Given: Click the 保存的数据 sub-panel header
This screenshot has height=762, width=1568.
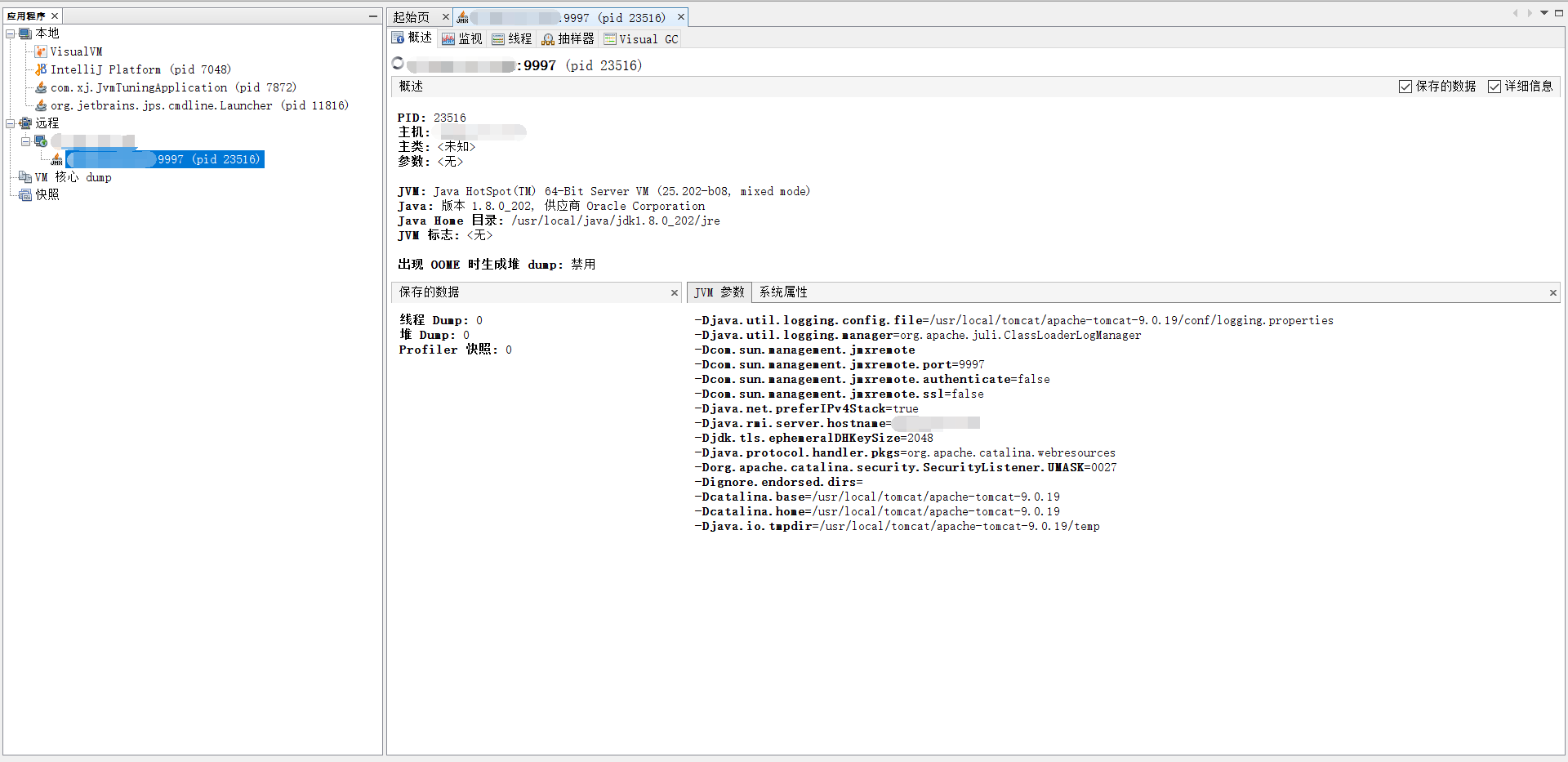Looking at the screenshot, I should pyautogui.click(x=535, y=292).
